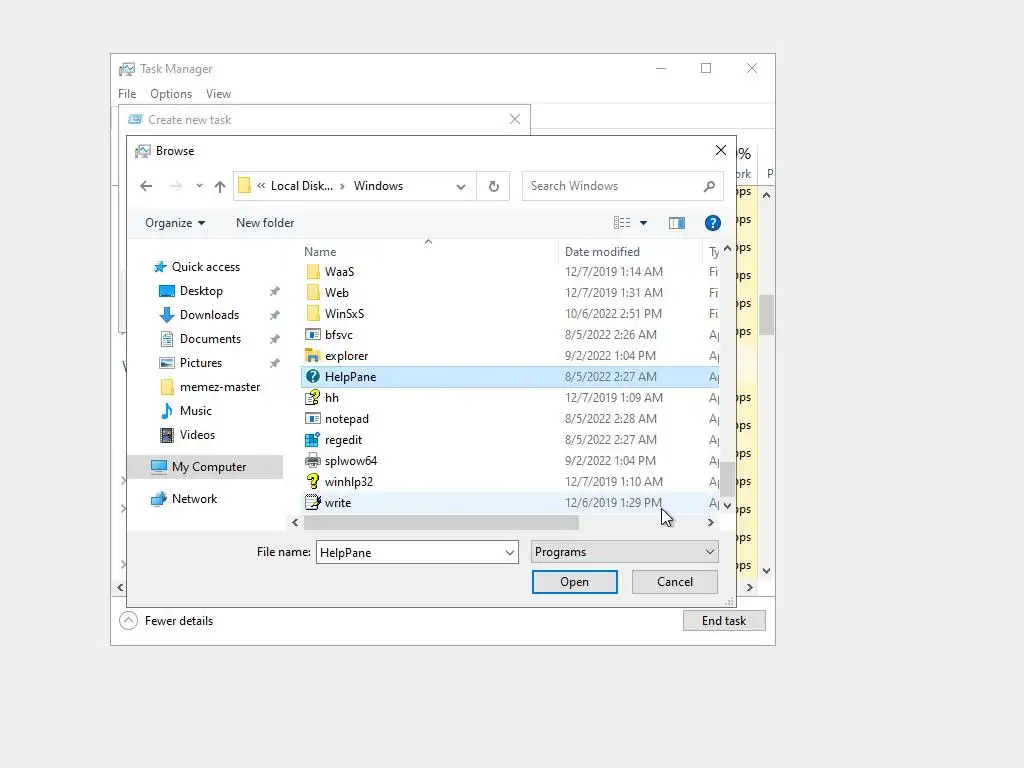Go up one folder level arrow

pos(220,187)
